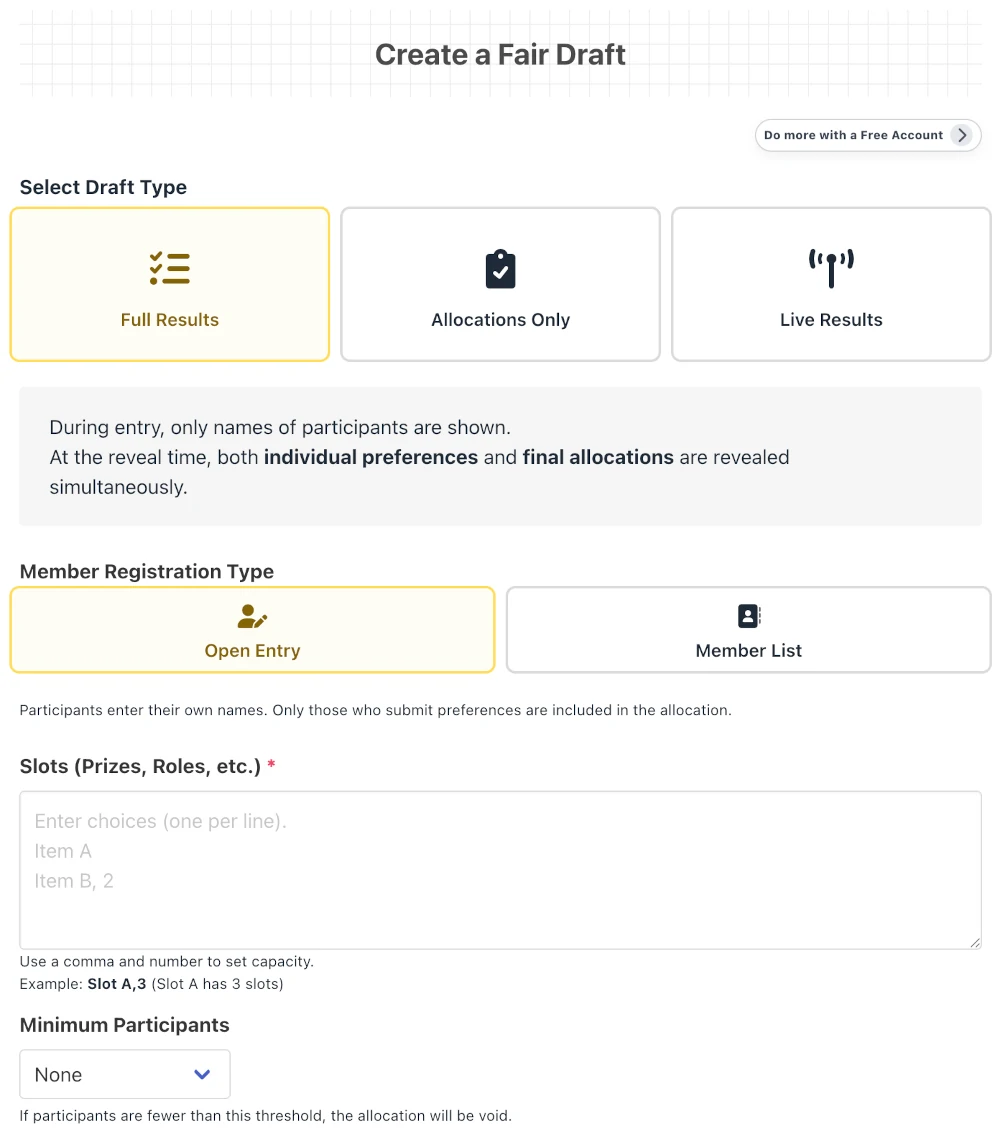Click the Live Results broadcast tower icon
Screen dimensions: 1000x1132
tap(831, 268)
